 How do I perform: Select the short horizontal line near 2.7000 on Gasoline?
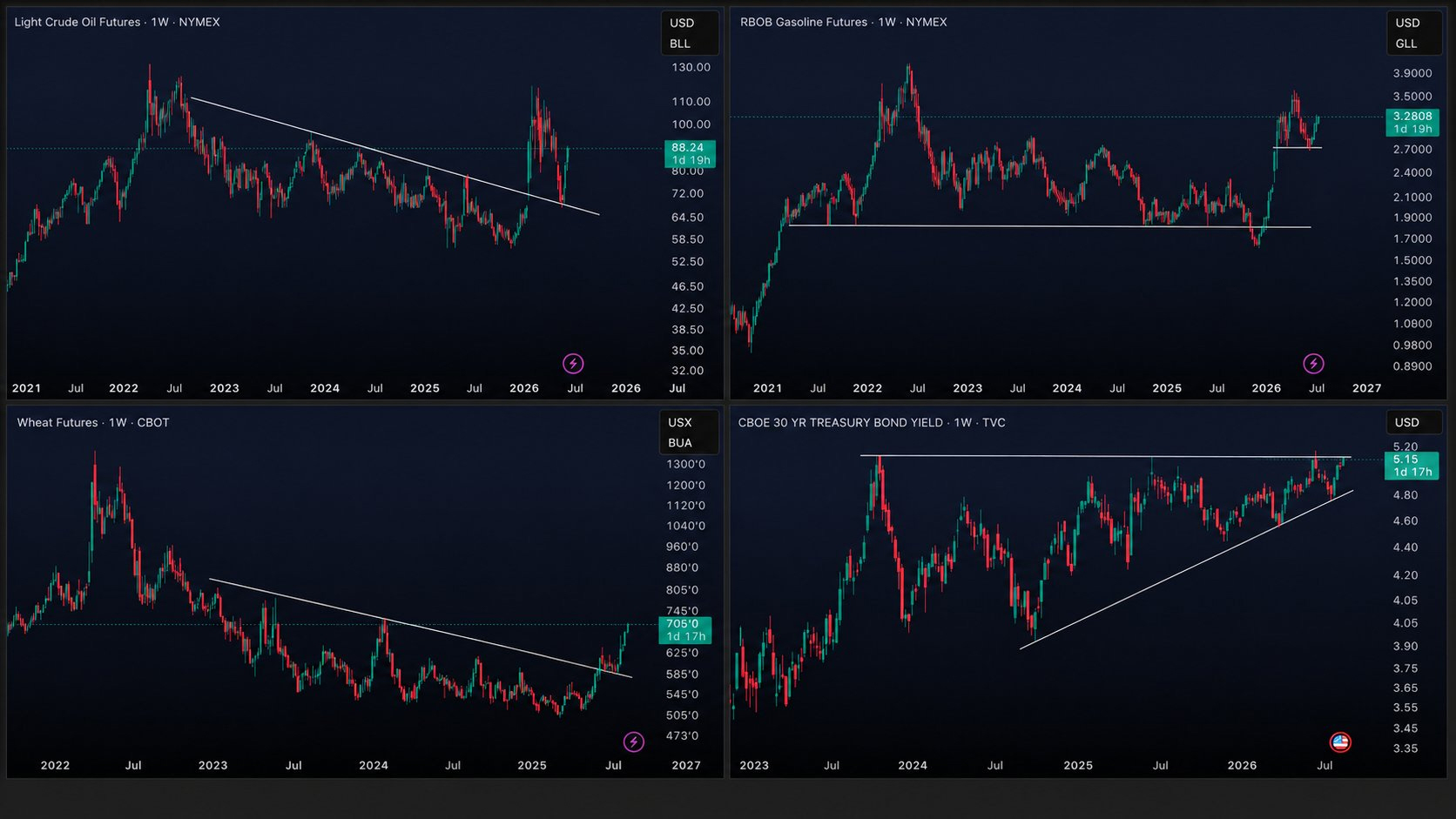[1297, 148]
